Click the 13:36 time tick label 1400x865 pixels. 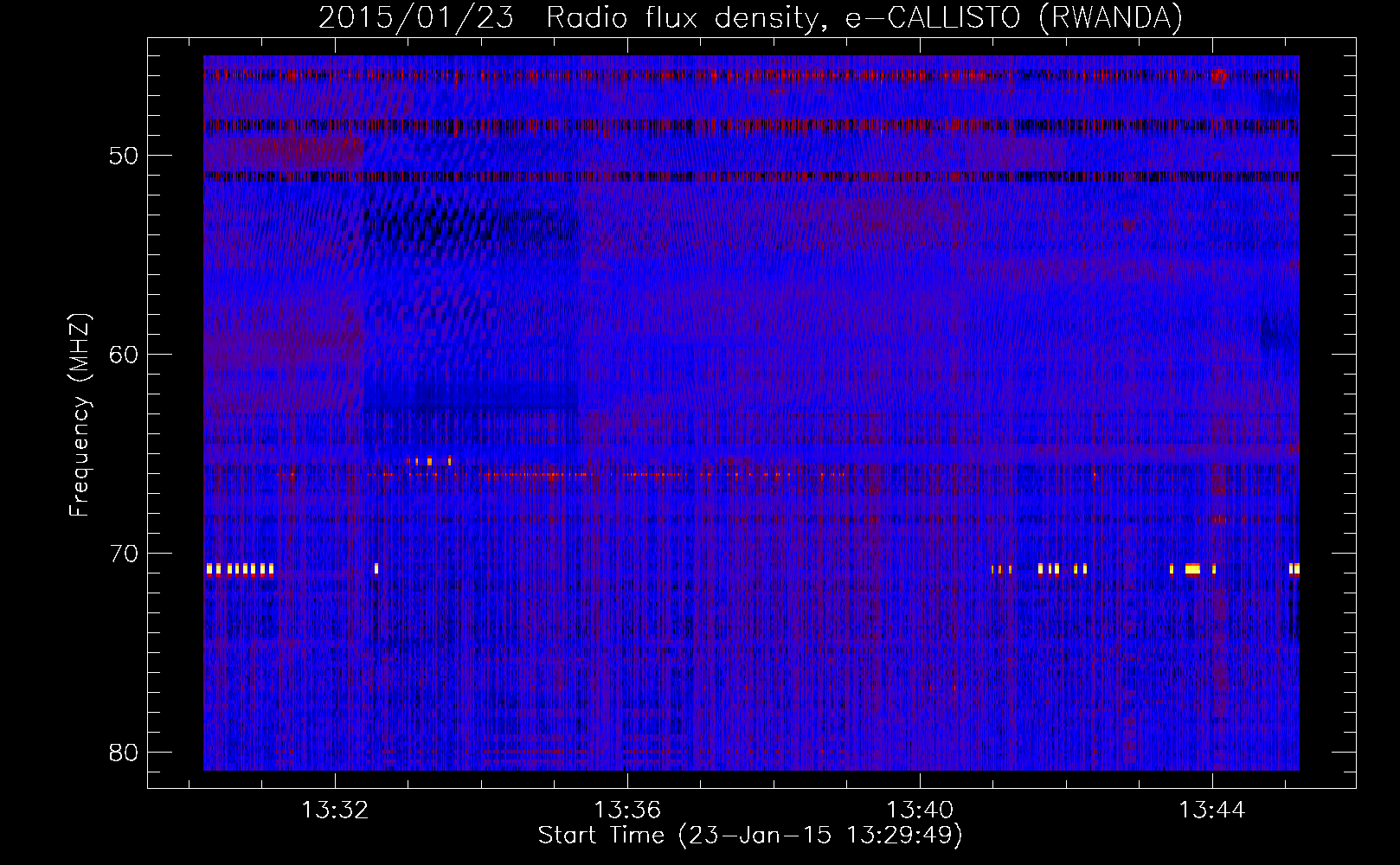[627, 810]
